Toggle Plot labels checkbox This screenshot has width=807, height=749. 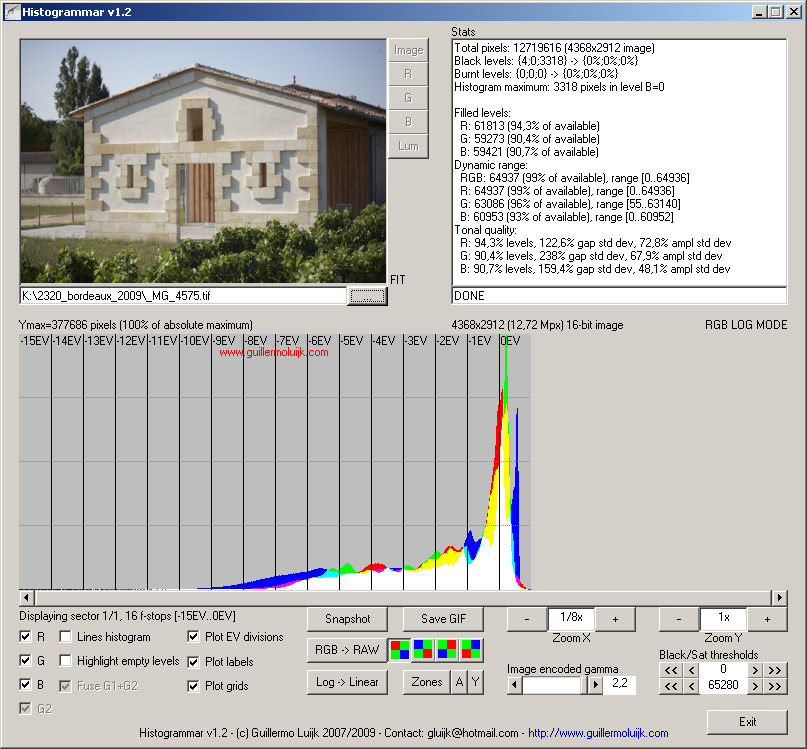[193, 661]
